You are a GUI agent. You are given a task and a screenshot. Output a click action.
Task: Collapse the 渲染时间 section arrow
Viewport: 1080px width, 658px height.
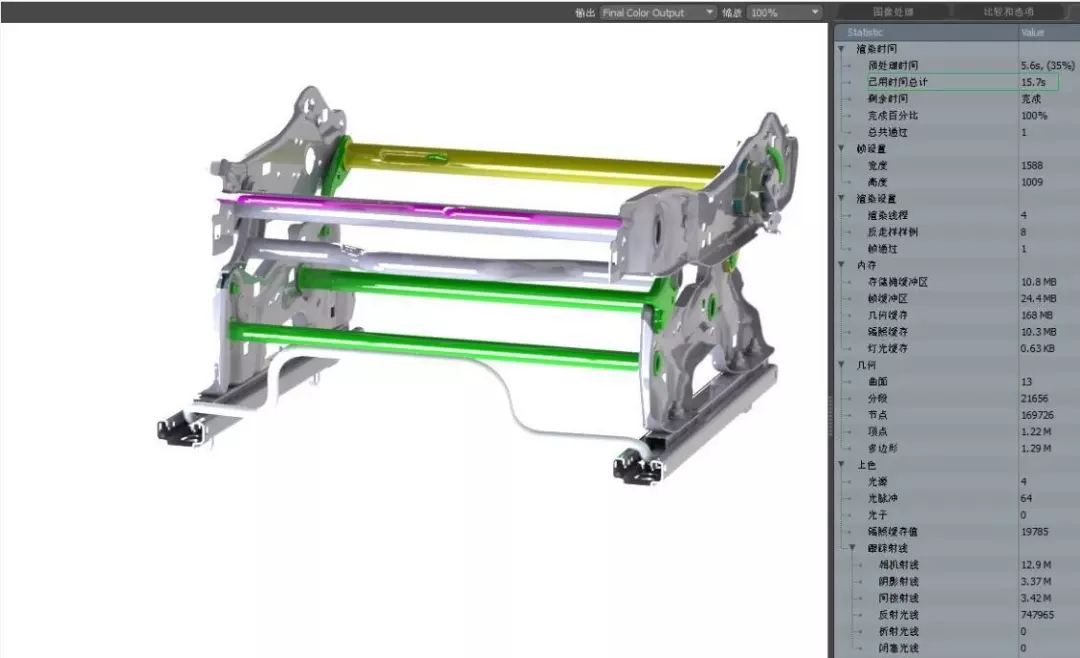click(842, 48)
